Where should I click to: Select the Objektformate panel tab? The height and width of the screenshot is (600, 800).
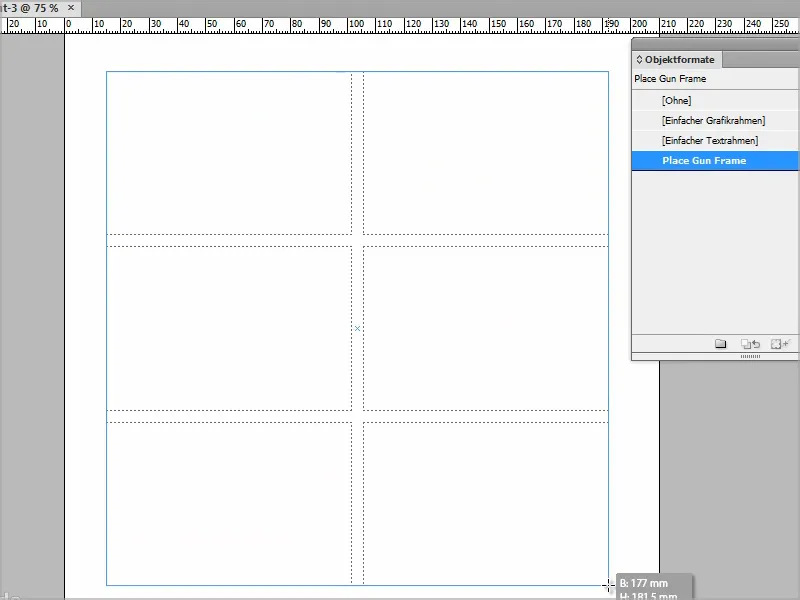(677, 60)
